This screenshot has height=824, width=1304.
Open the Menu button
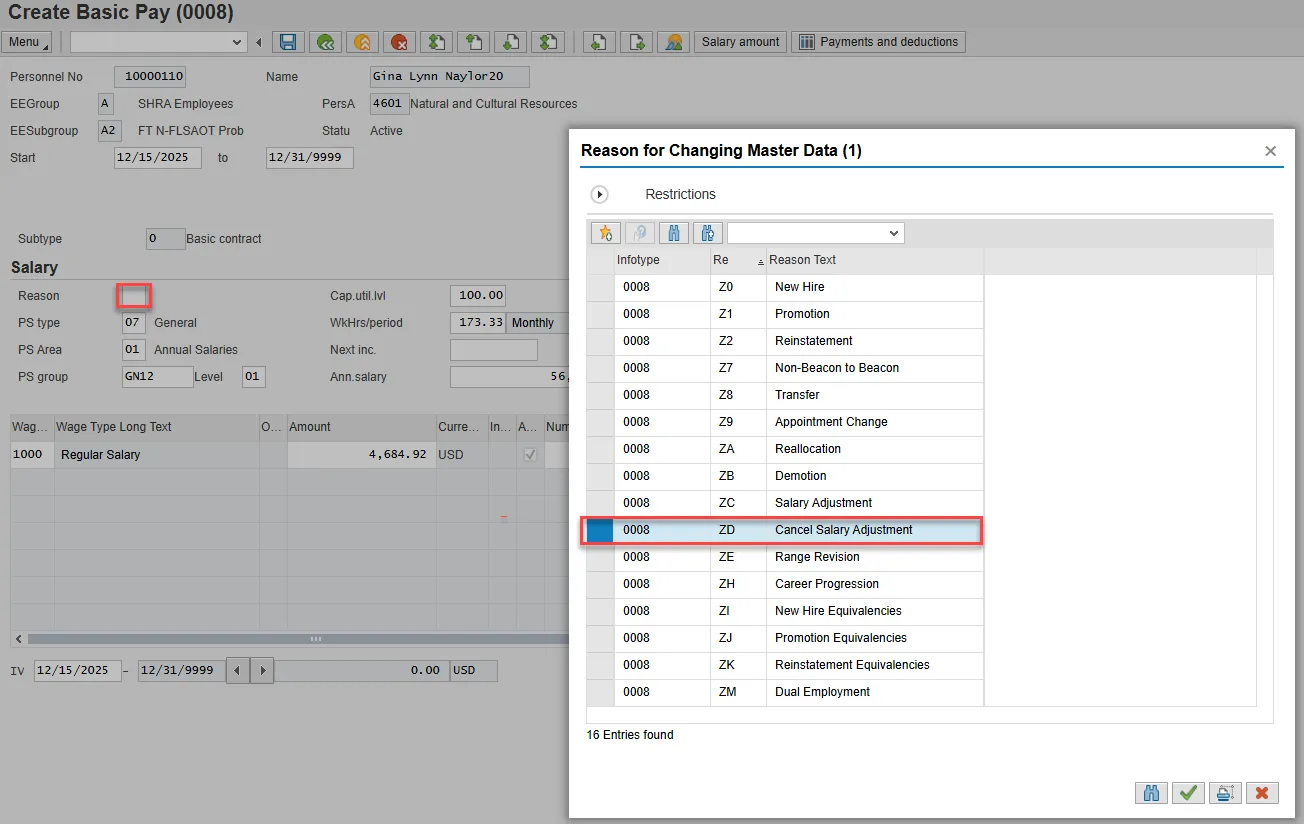[28, 42]
